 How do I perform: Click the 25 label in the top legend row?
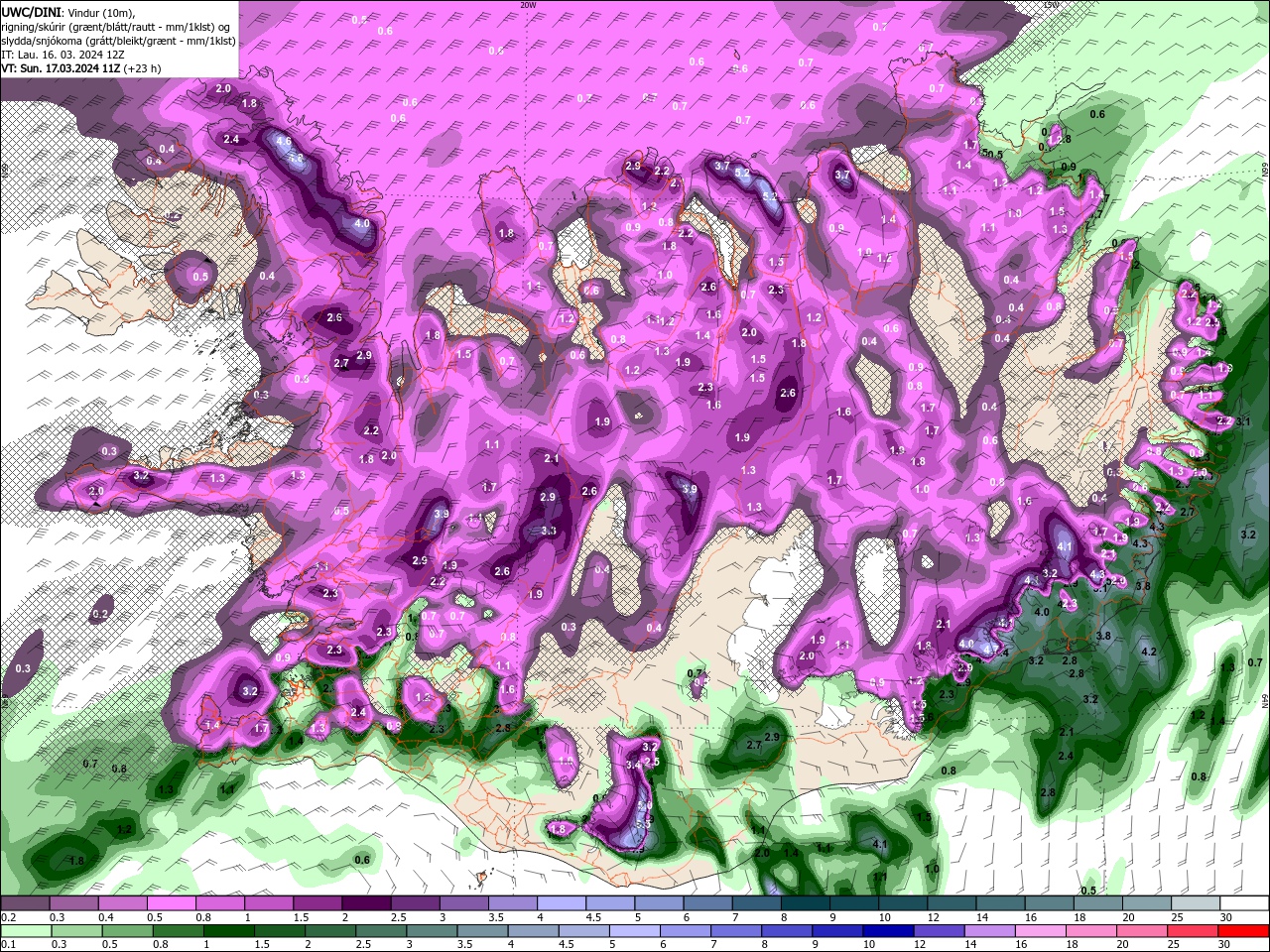pos(1178,917)
